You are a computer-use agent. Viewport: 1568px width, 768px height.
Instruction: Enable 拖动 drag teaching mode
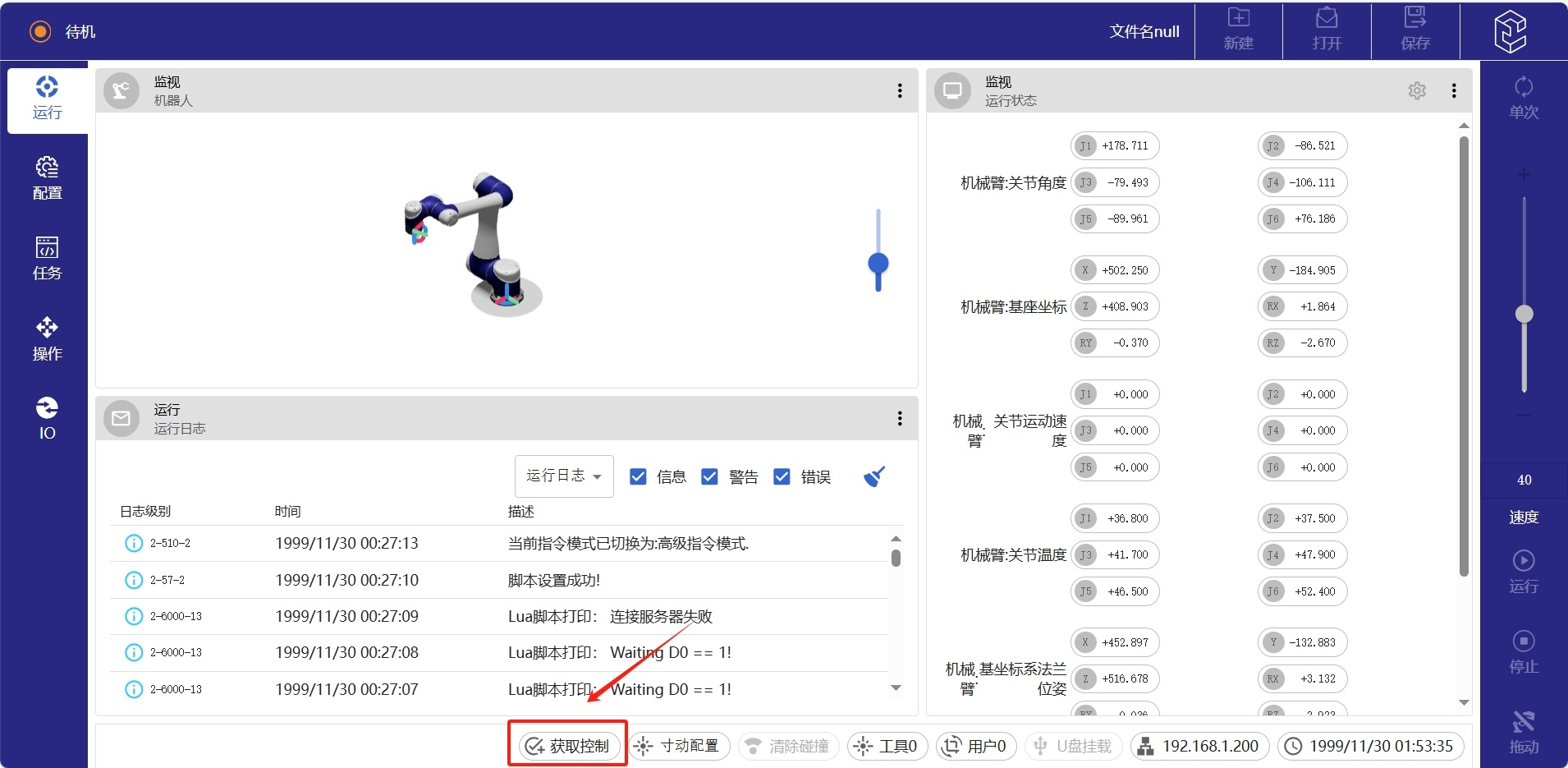1524,731
